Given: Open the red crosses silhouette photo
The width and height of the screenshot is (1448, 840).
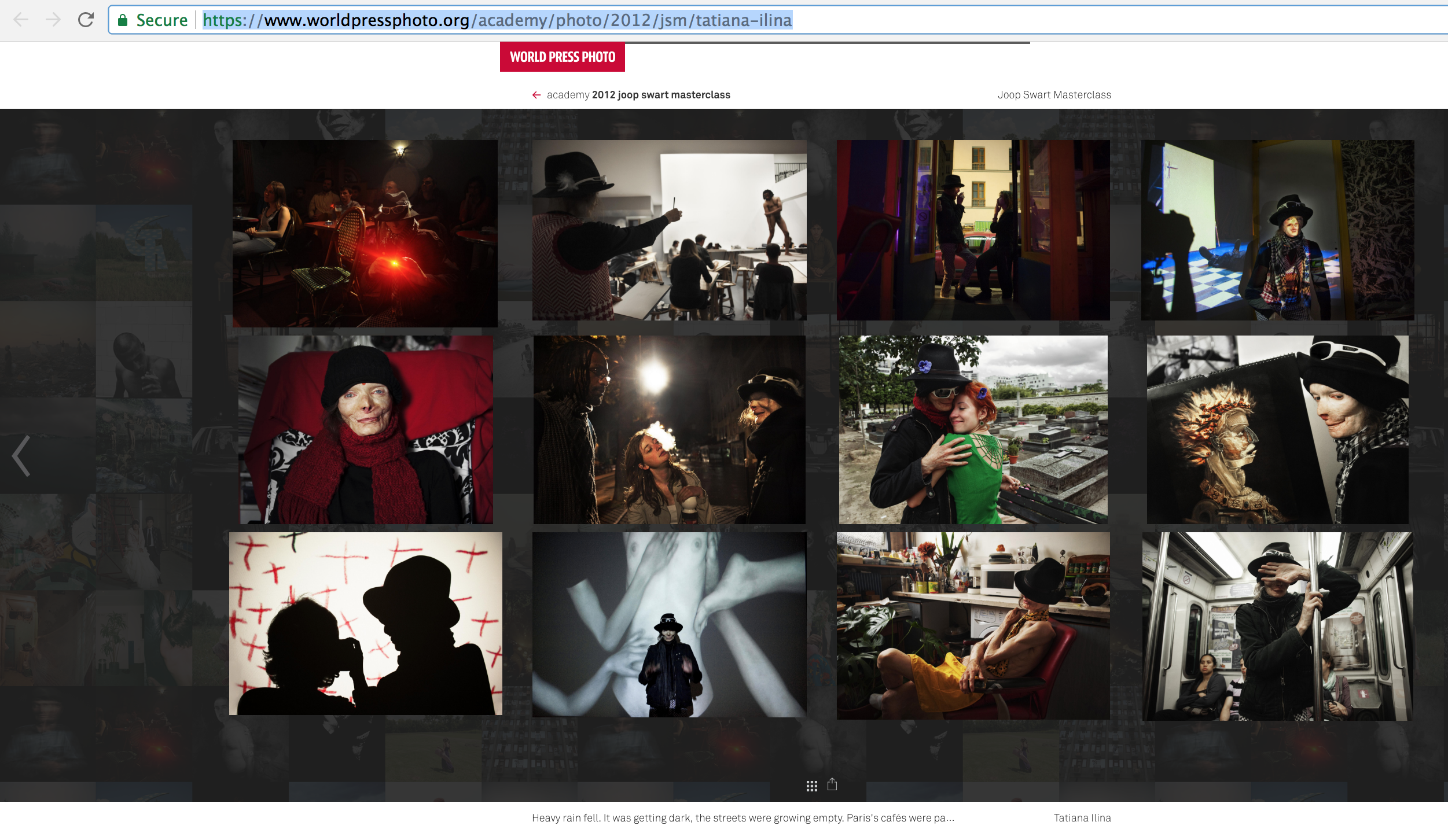Looking at the screenshot, I should 366,624.
